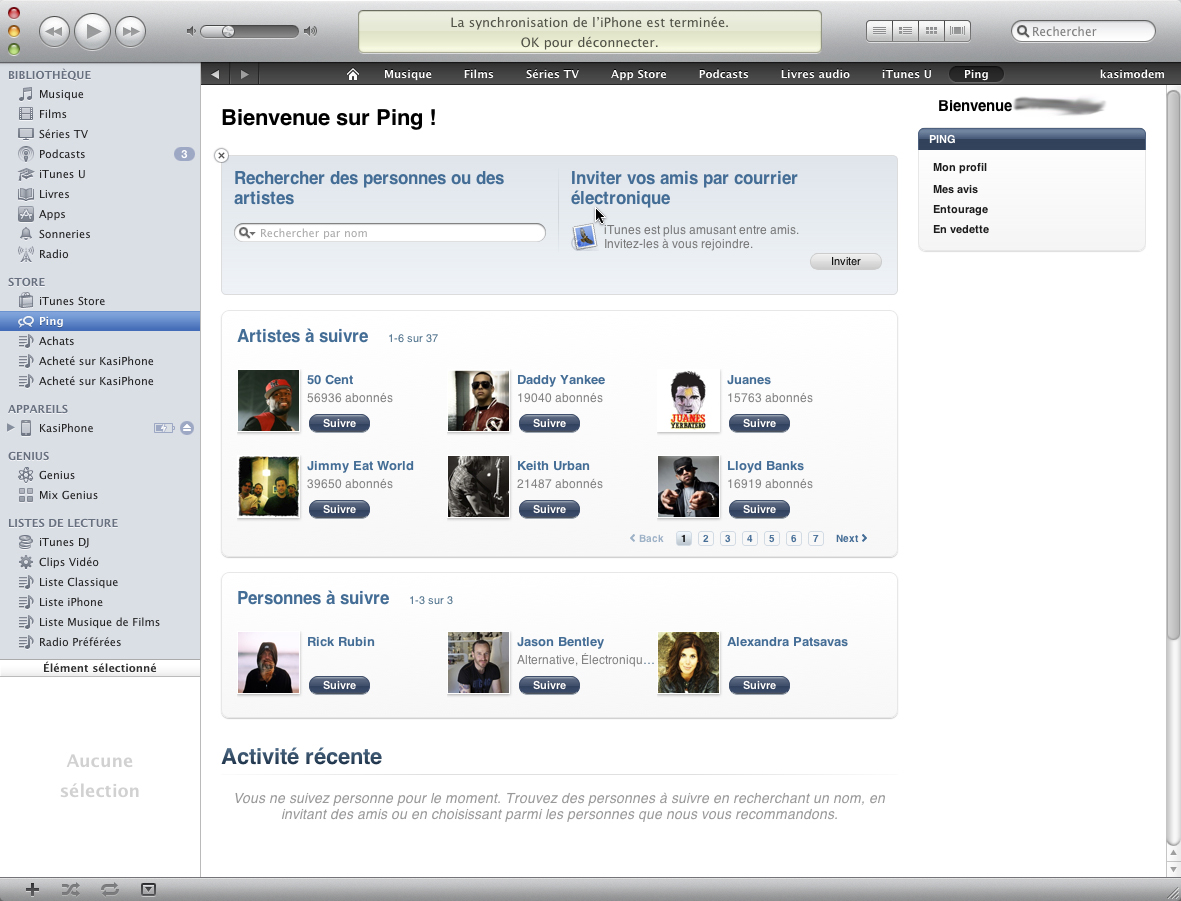1181x901 pixels.
Task: Click the Rechercher par nom field
Action: [x=390, y=233]
